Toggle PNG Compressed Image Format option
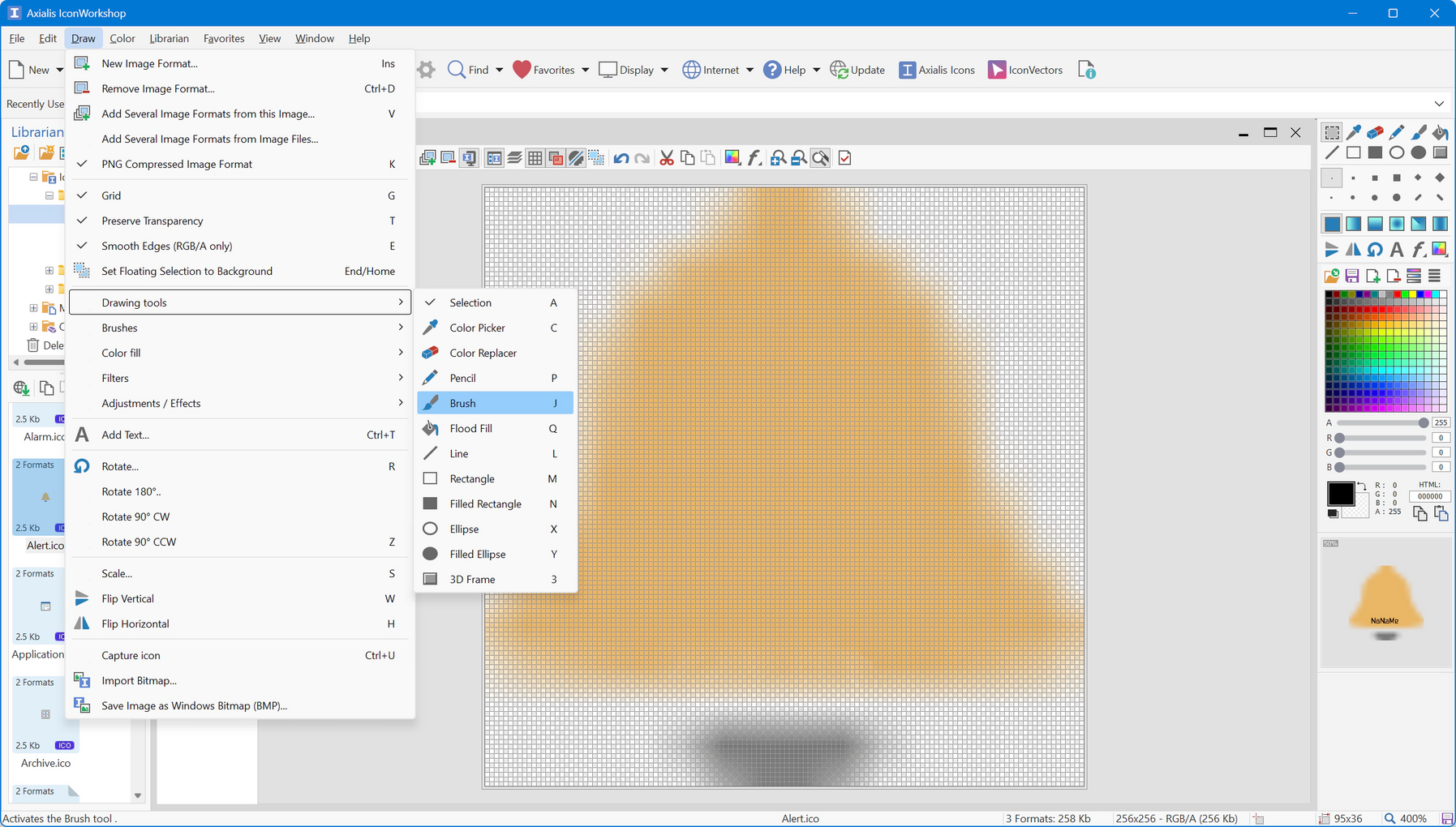 240,164
